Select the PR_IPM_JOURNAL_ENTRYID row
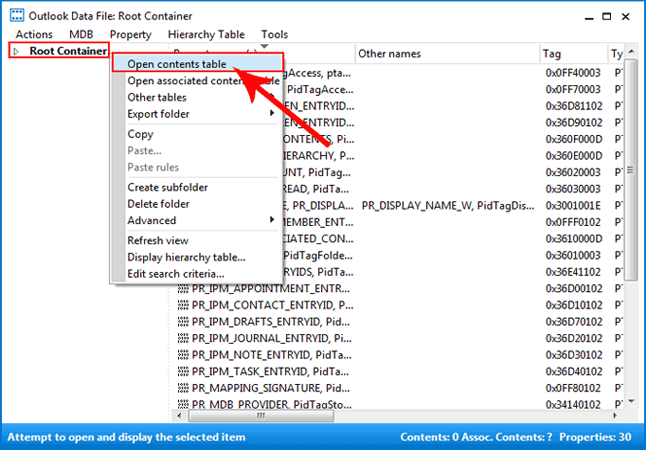The width and height of the screenshot is (646, 450). 398,338
